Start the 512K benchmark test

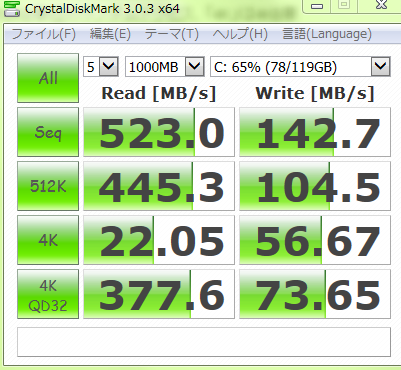48,186
